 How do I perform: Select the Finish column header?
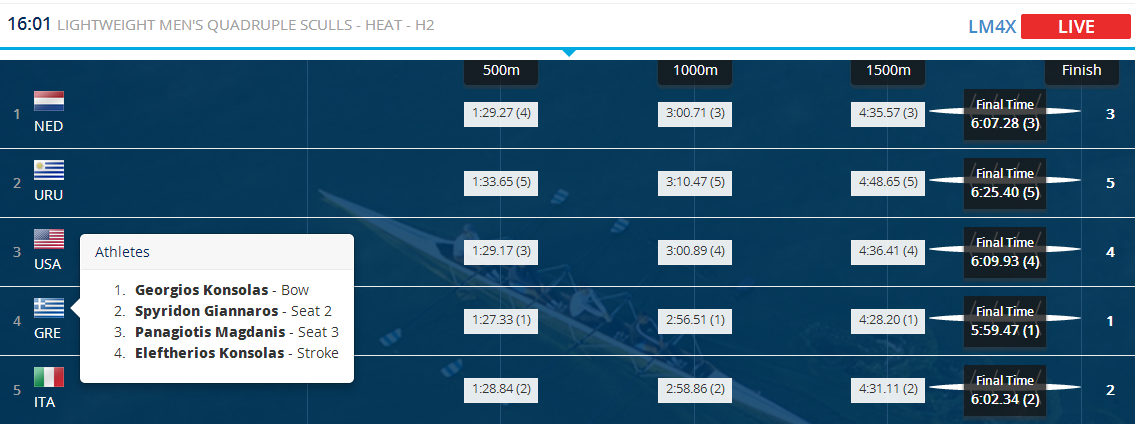click(x=1081, y=71)
